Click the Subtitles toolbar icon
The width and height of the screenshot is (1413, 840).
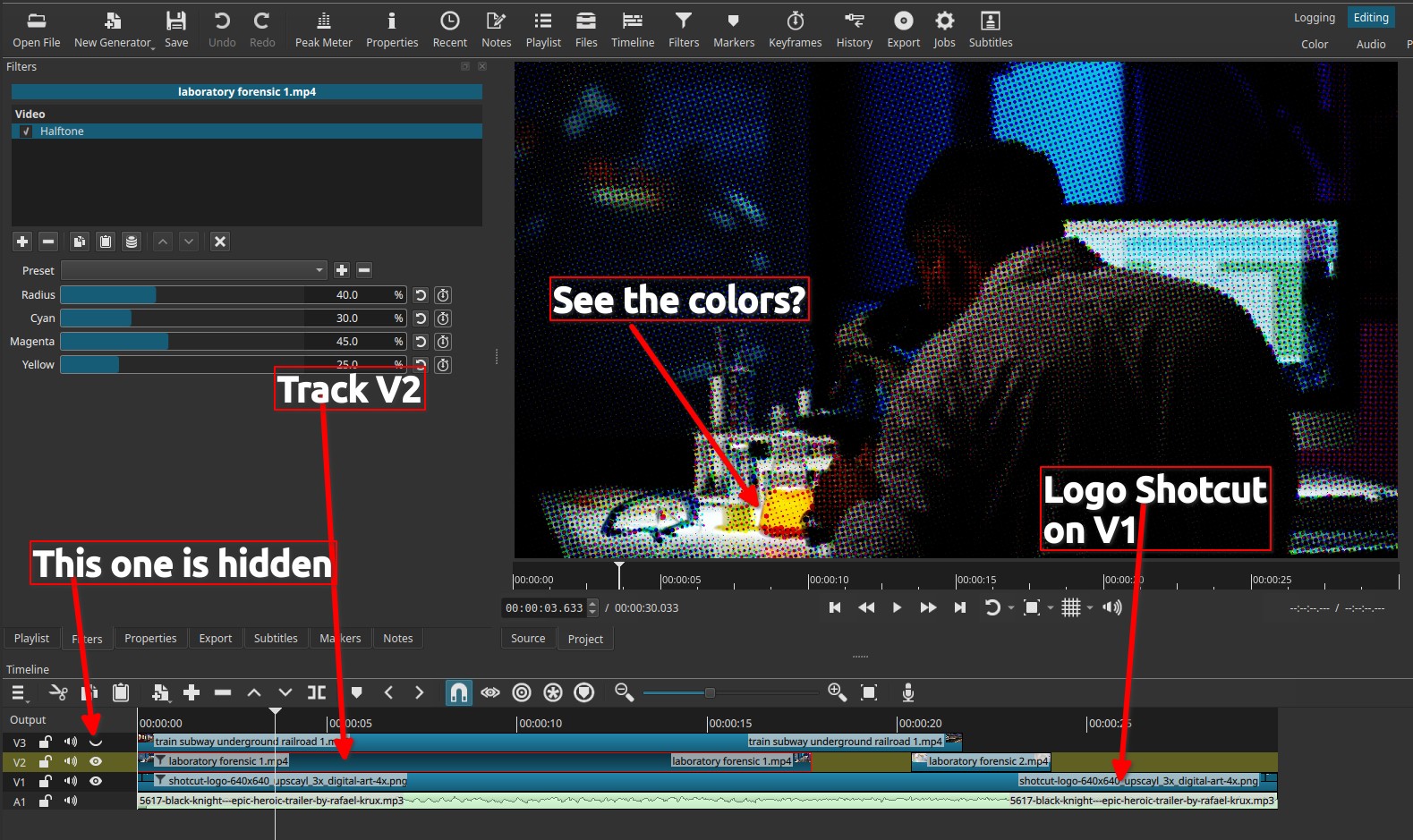click(990, 30)
